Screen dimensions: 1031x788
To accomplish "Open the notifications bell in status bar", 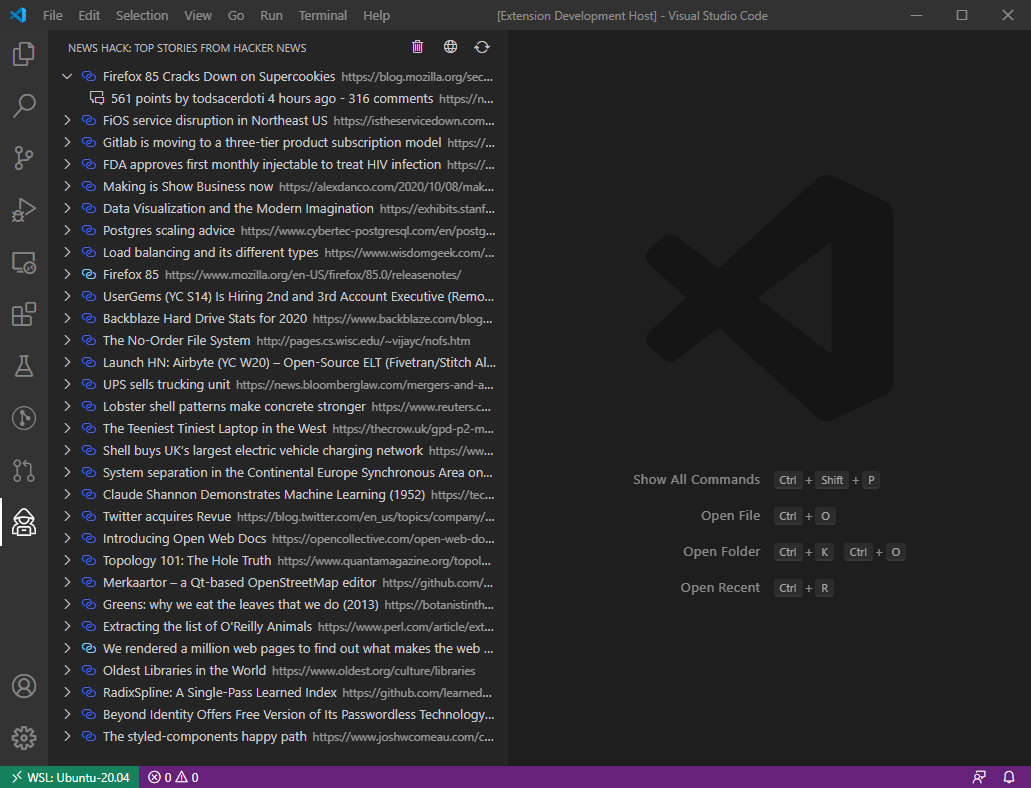I will pos(1009,777).
